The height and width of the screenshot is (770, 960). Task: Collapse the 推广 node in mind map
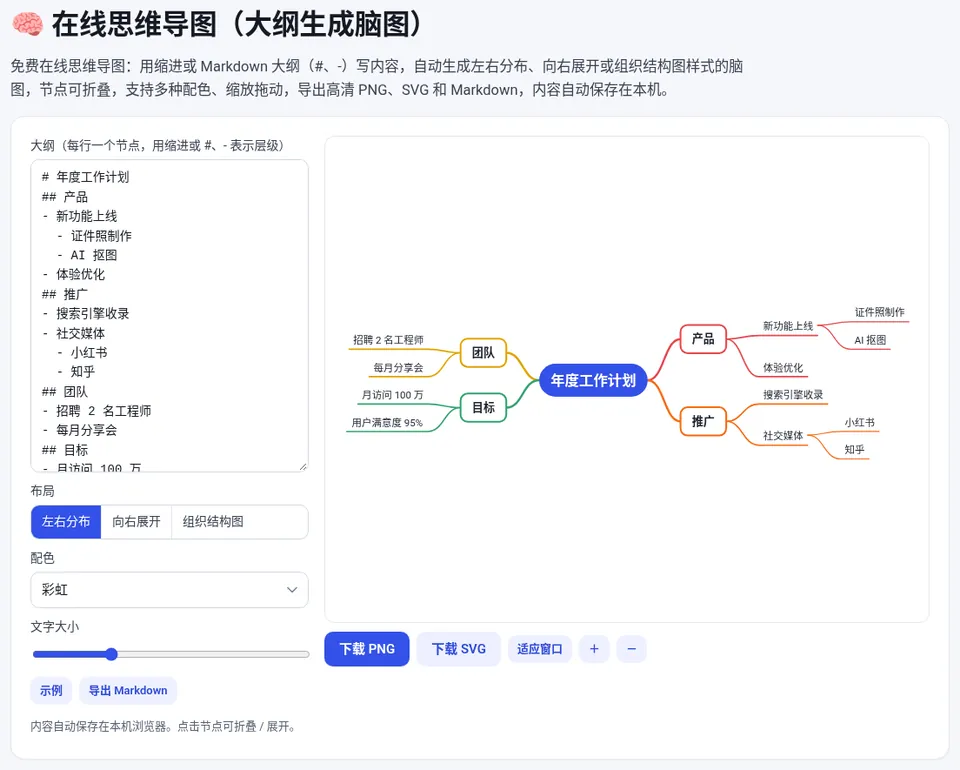pos(703,421)
